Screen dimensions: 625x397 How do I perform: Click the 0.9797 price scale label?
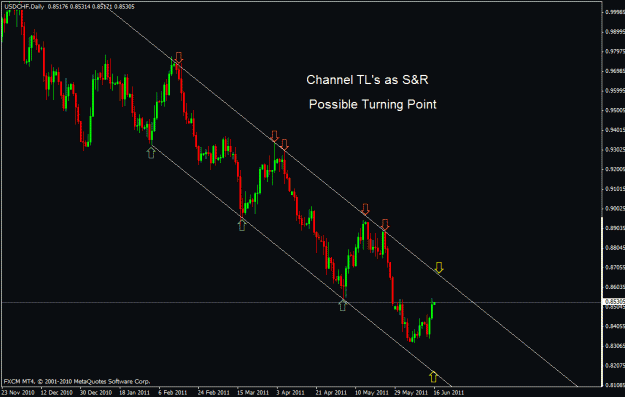point(615,51)
